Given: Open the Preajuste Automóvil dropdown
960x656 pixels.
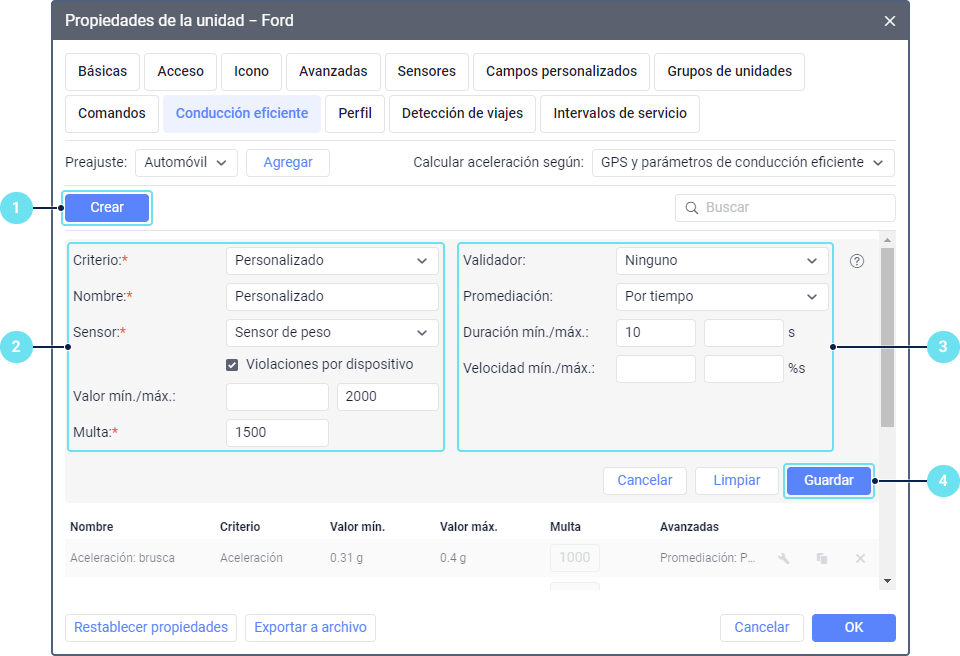Looking at the screenshot, I should tap(186, 162).
